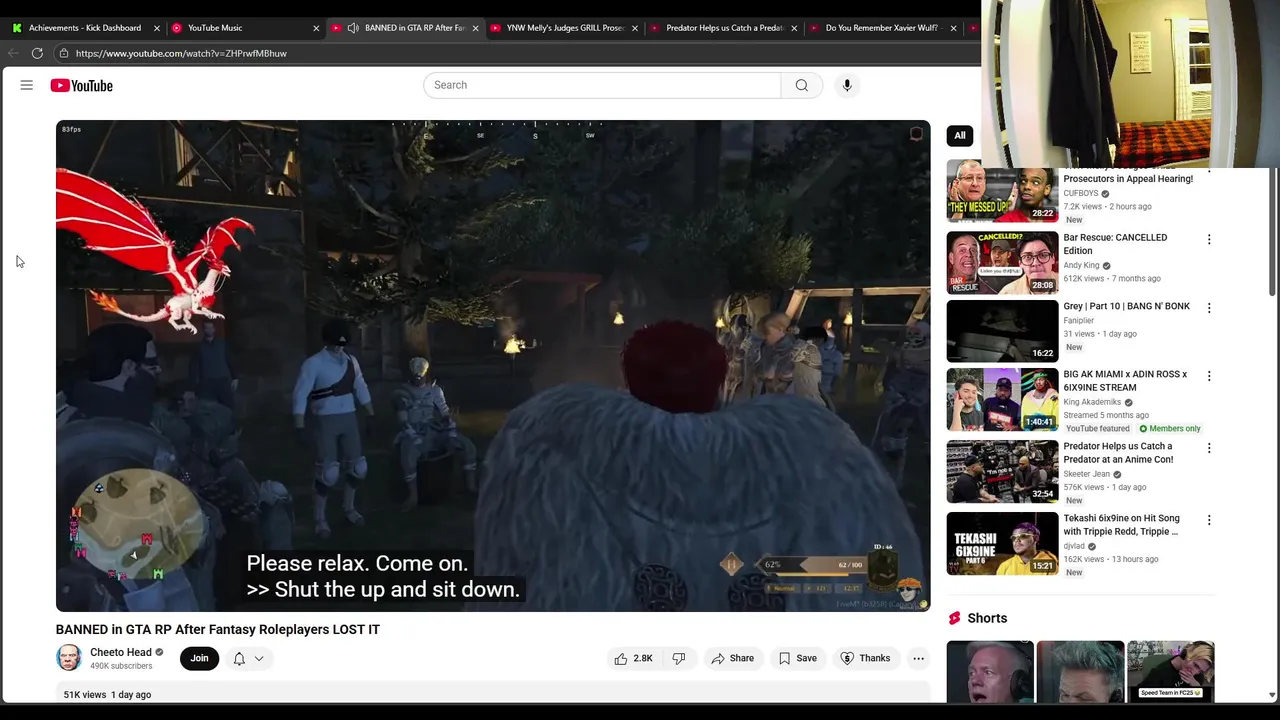Join the Cheeto Head channel membership
1280x720 pixels.
tap(200, 658)
